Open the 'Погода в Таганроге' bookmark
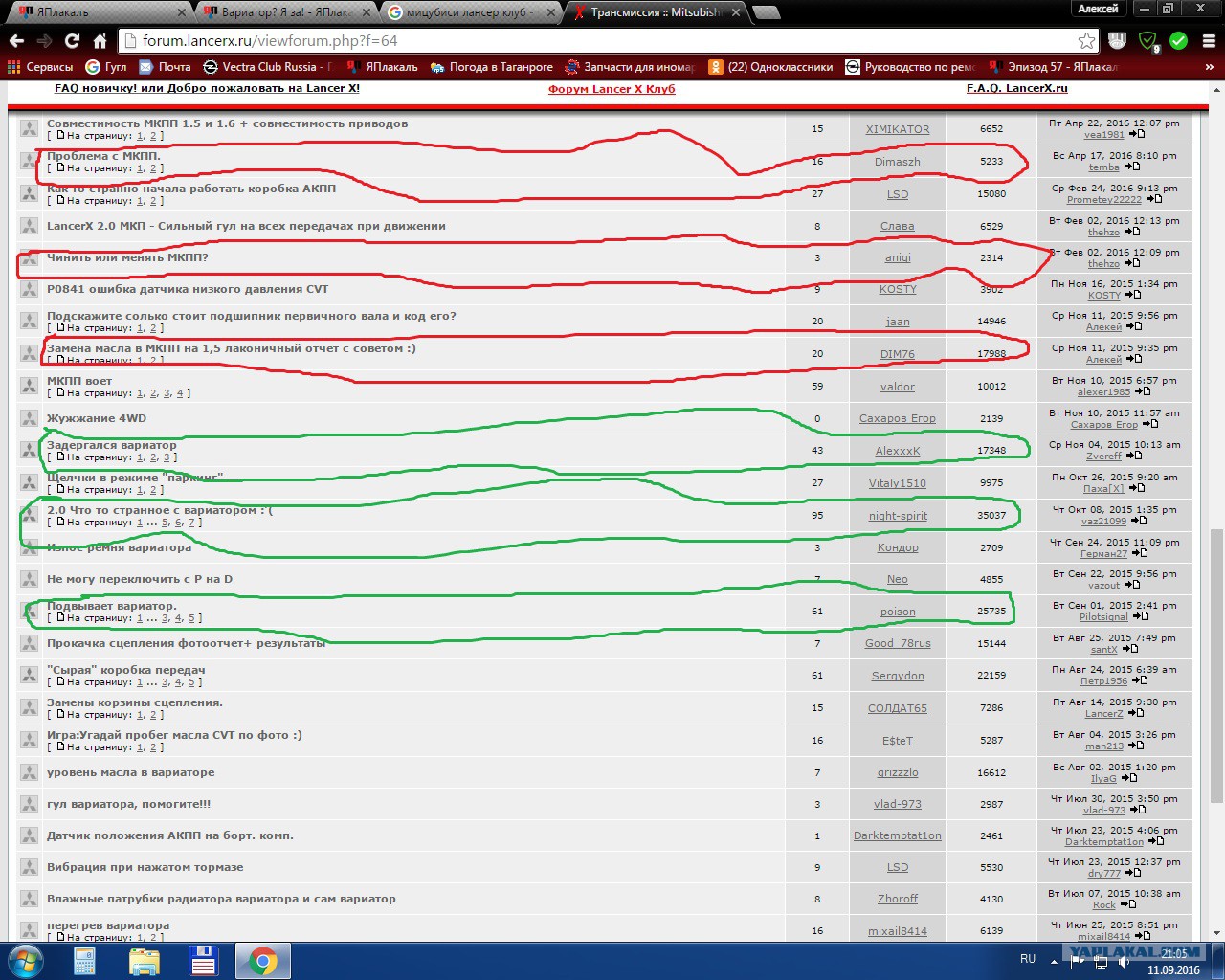The height and width of the screenshot is (980, 1225). pos(492,67)
